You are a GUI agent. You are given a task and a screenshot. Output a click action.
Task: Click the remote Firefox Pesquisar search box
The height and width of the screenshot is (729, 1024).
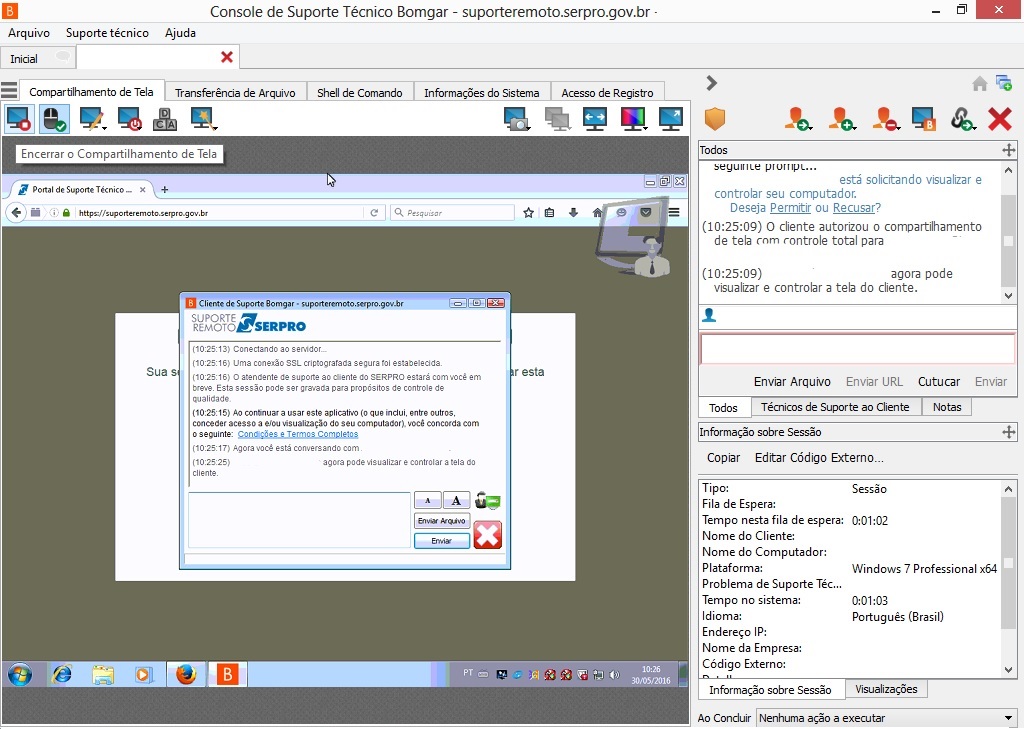pos(453,213)
